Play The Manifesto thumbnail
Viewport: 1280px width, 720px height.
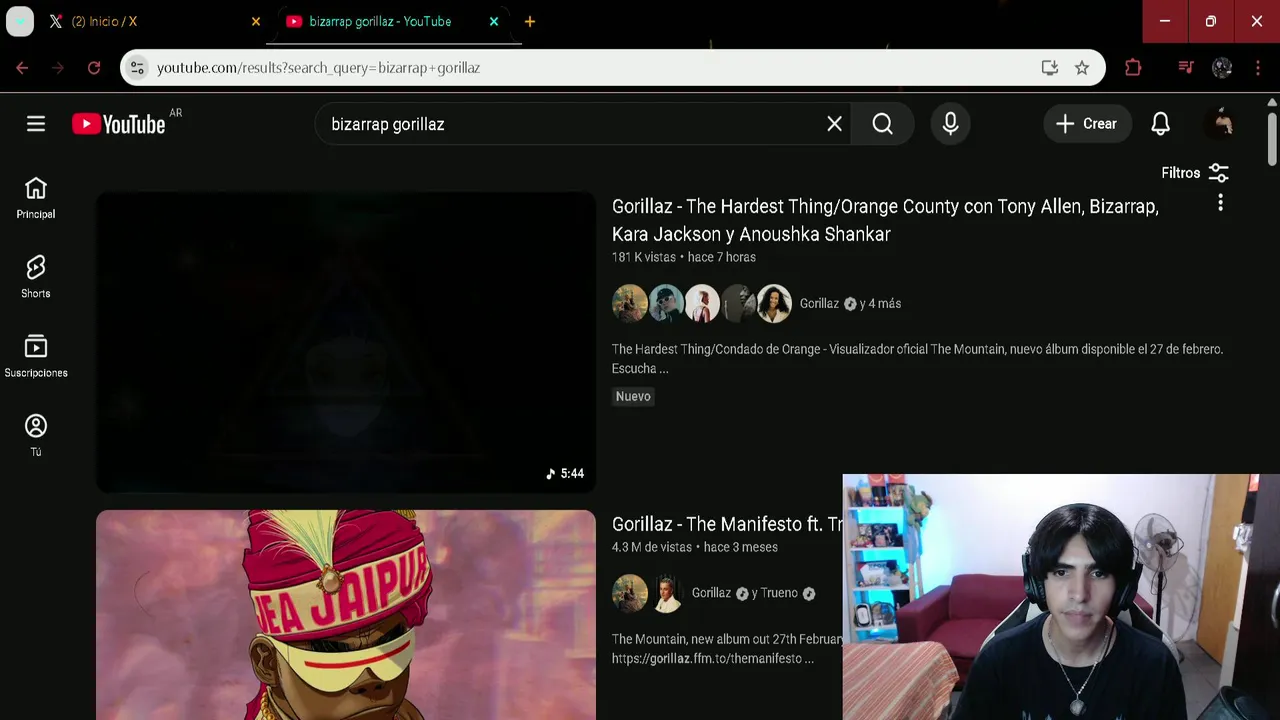click(346, 615)
